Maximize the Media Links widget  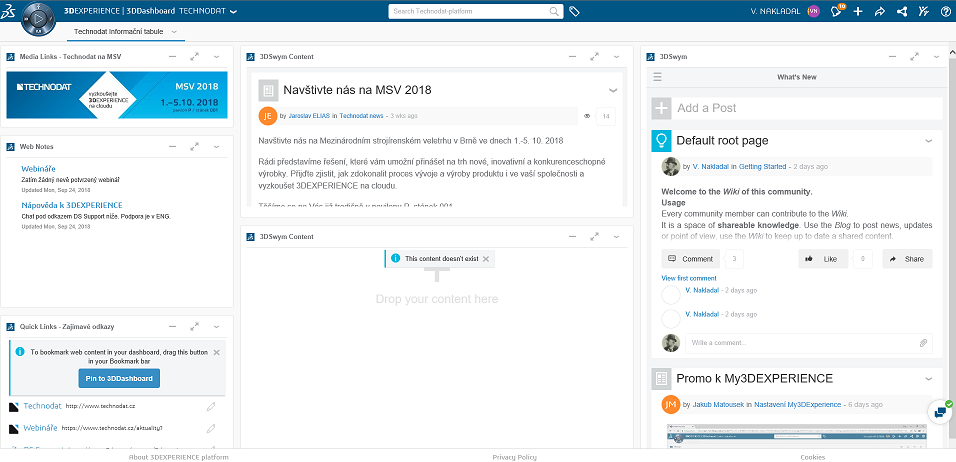coord(194,56)
